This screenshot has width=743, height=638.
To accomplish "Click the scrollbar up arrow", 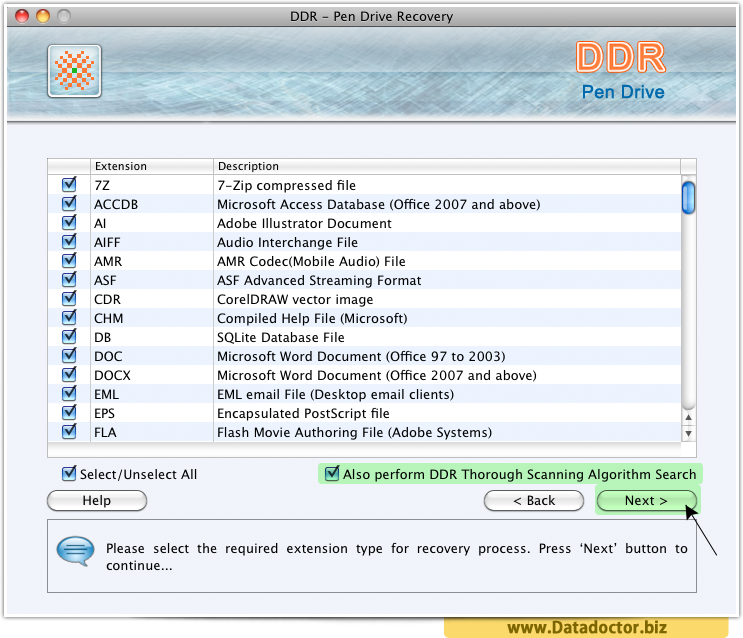I will coord(689,418).
